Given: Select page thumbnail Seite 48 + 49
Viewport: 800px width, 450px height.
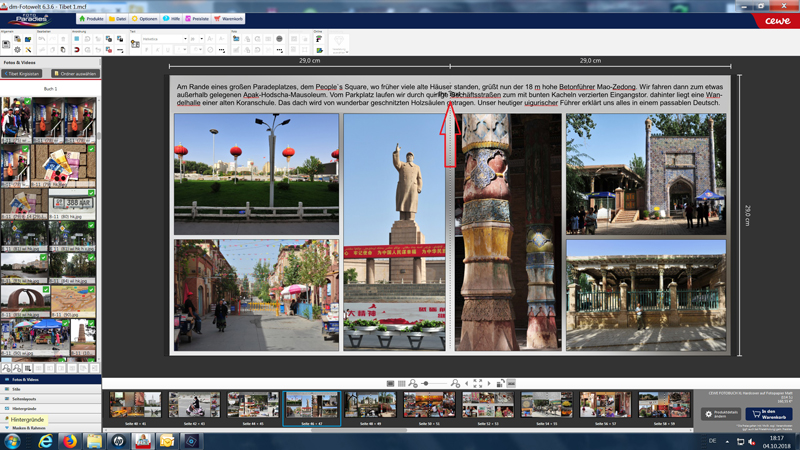Looking at the screenshot, I should pyautogui.click(x=370, y=407).
